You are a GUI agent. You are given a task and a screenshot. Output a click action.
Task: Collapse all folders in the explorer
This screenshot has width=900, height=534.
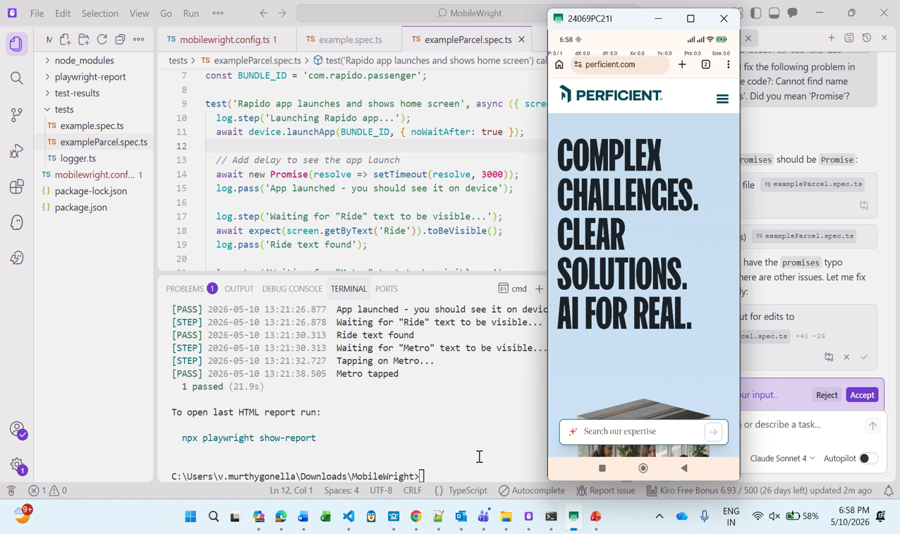(x=120, y=39)
